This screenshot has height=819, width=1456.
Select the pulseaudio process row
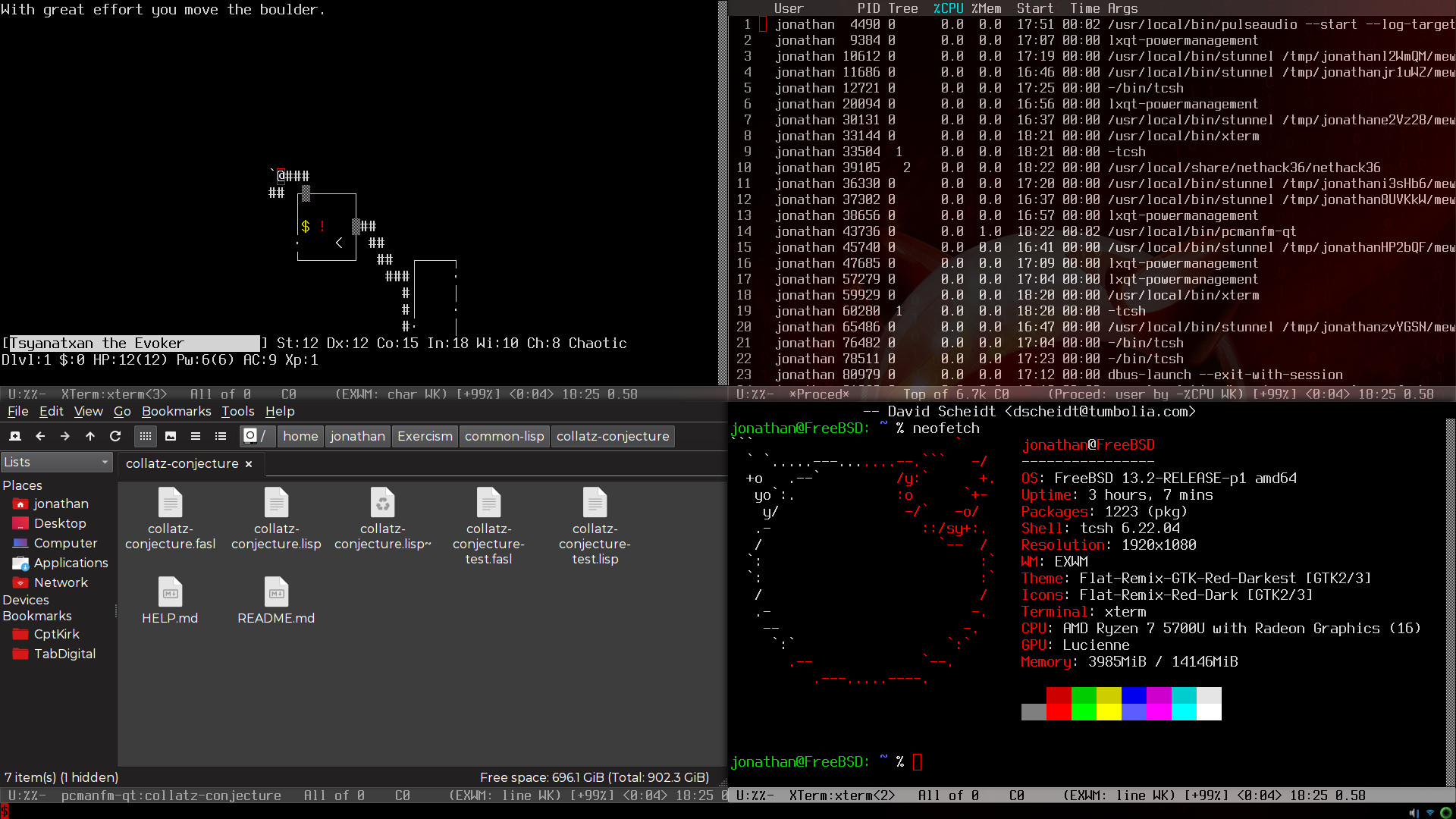1092,24
